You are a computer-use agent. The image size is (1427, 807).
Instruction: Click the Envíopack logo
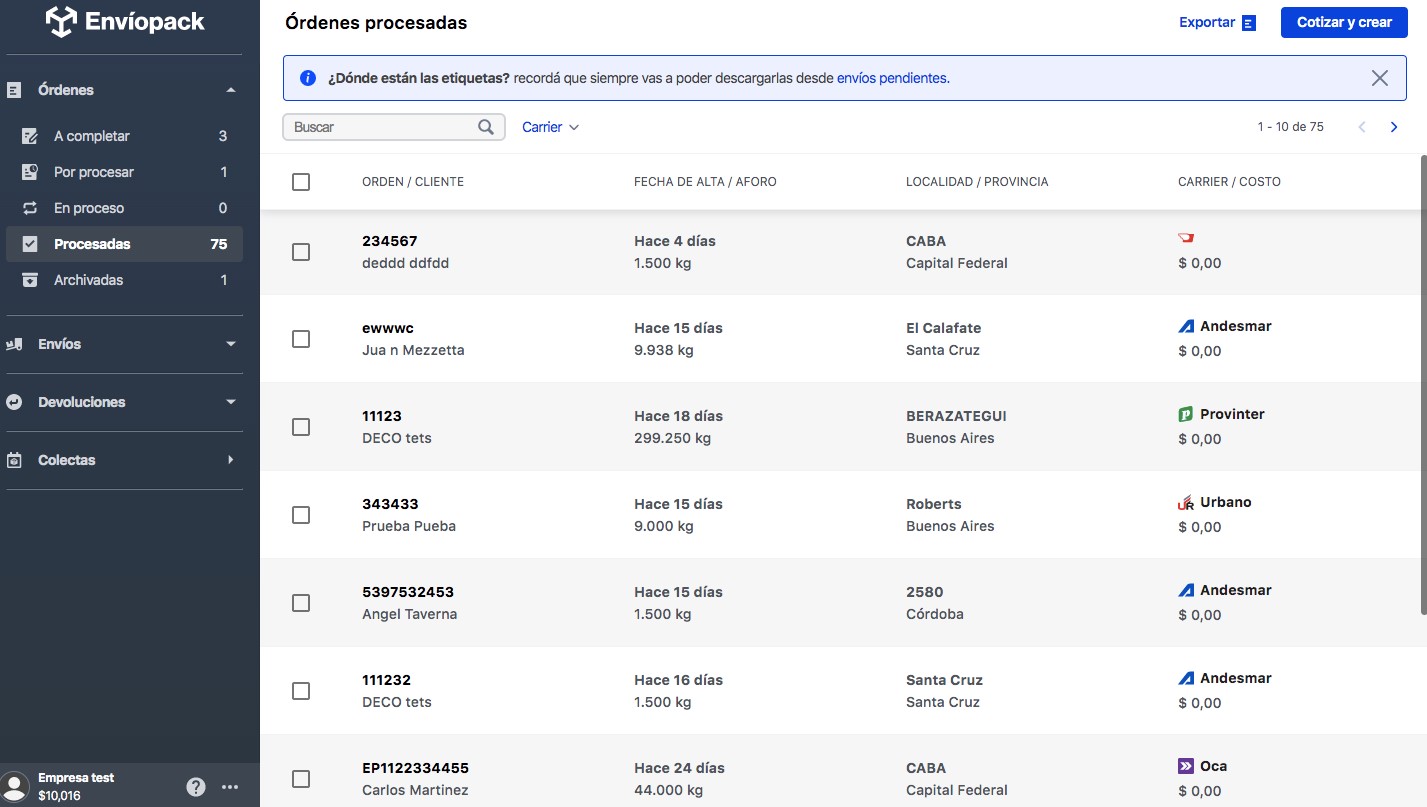(x=126, y=22)
